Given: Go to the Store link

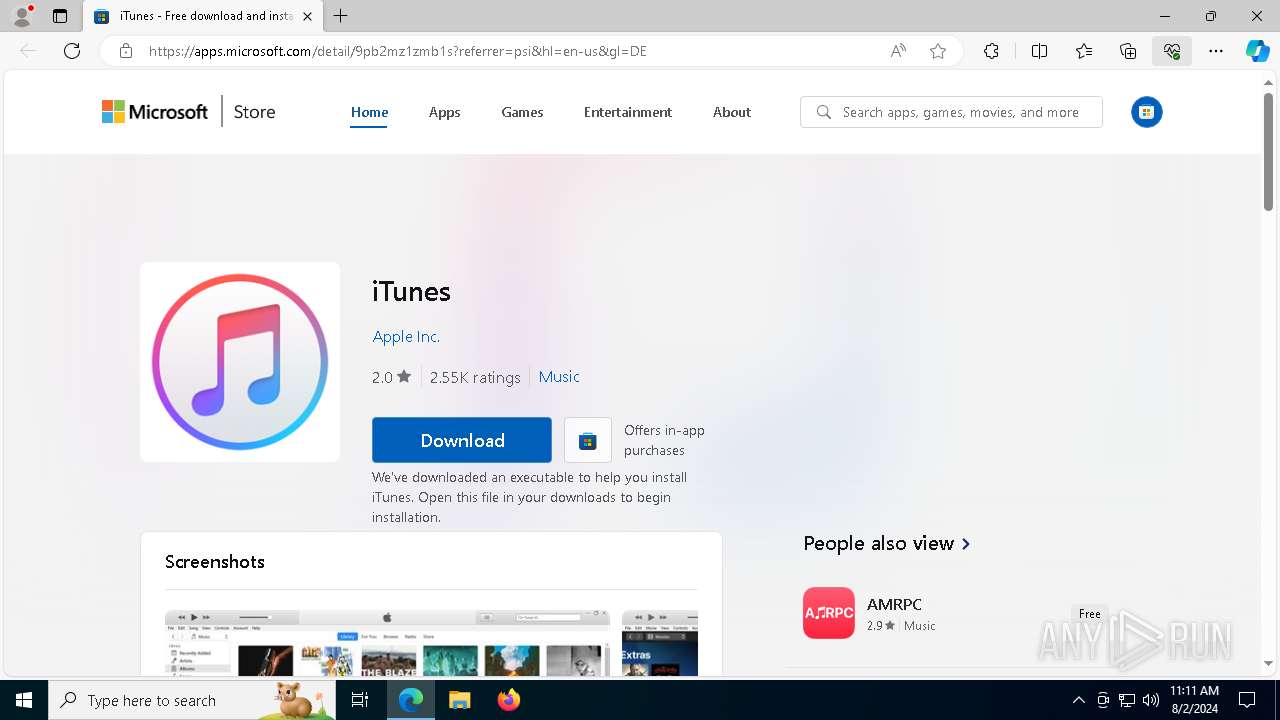Looking at the screenshot, I should (254, 112).
